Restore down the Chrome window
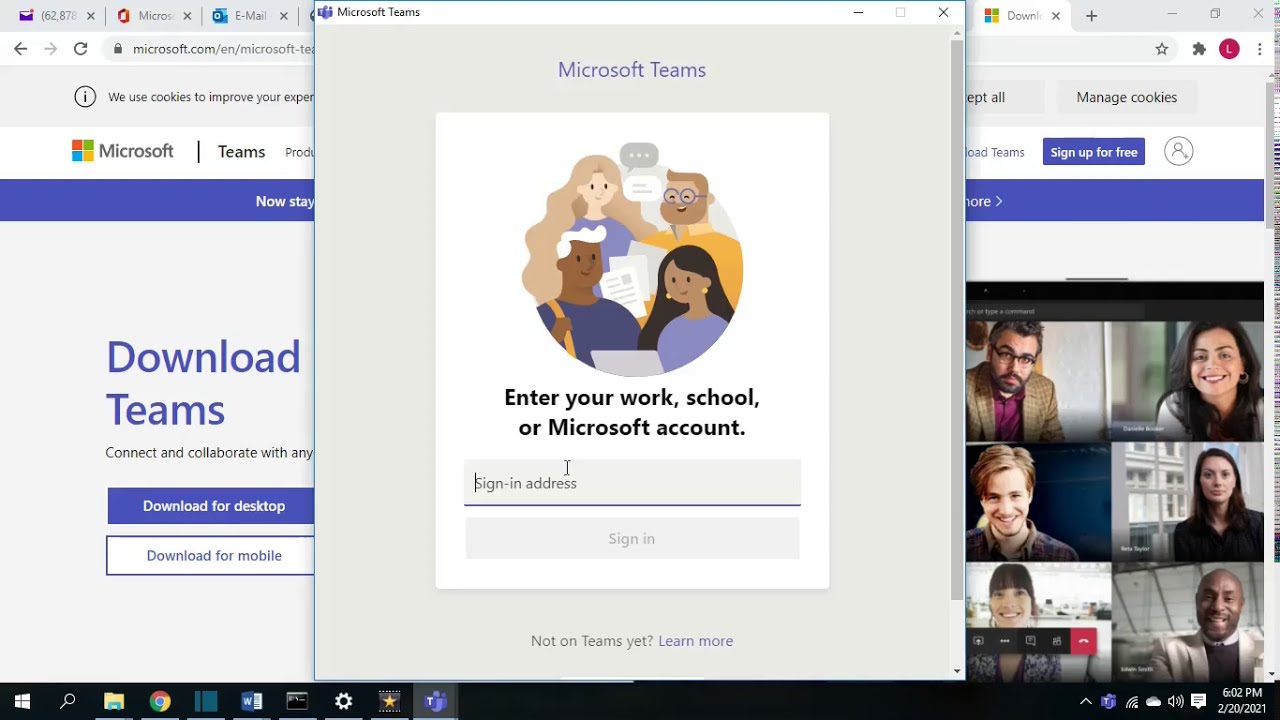 click(1215, 14)
